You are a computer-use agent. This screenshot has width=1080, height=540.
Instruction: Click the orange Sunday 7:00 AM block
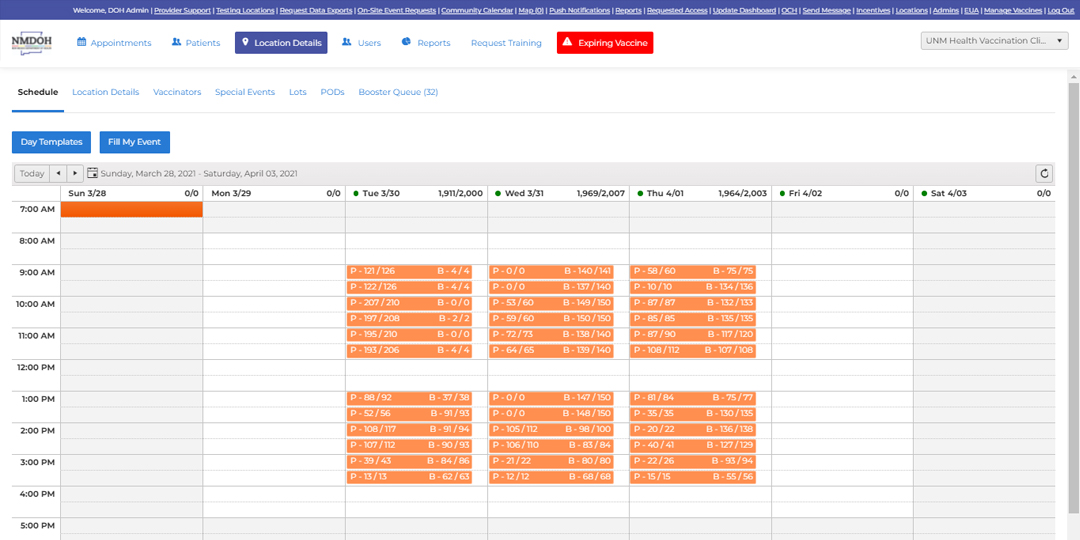tap(132, 209)
